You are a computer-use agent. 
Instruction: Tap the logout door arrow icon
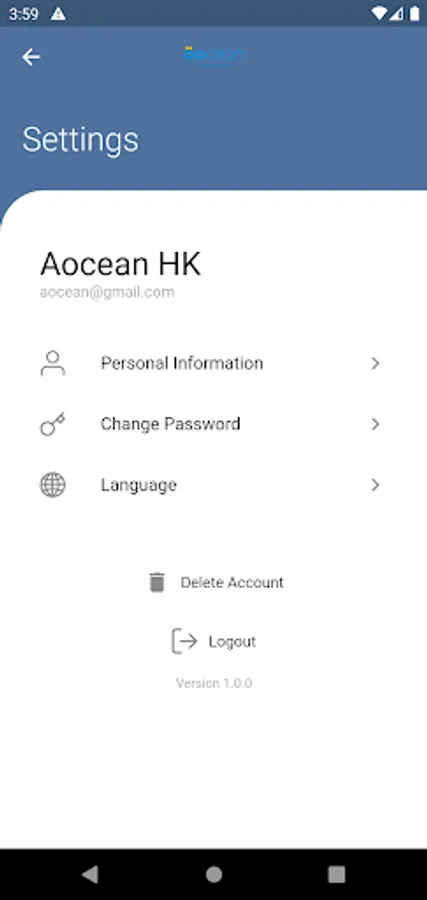pos(184,641)
